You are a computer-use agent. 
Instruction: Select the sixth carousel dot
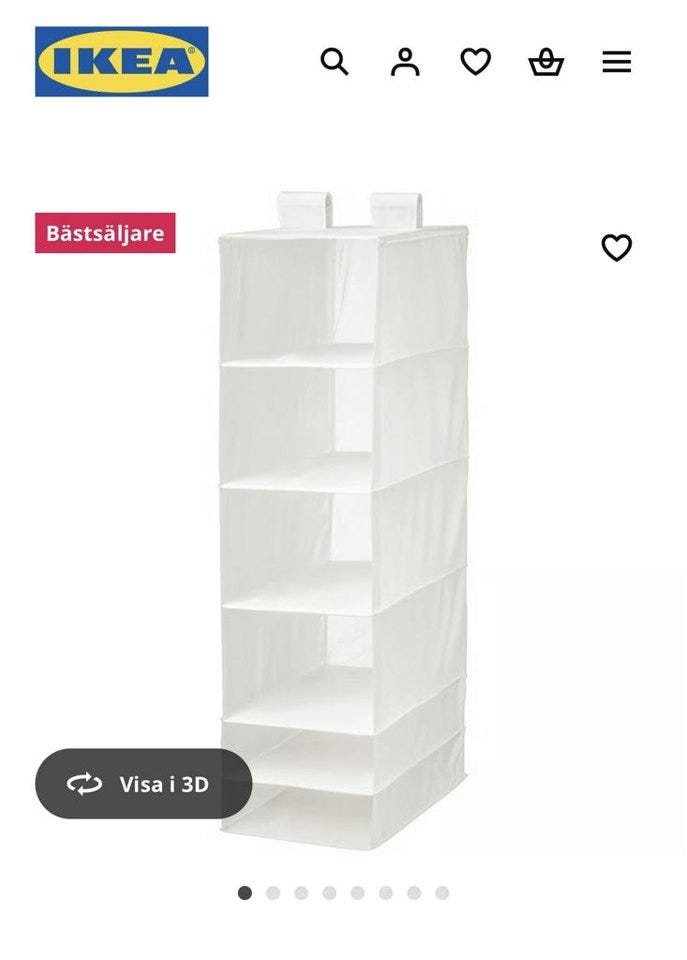[386, 893]
